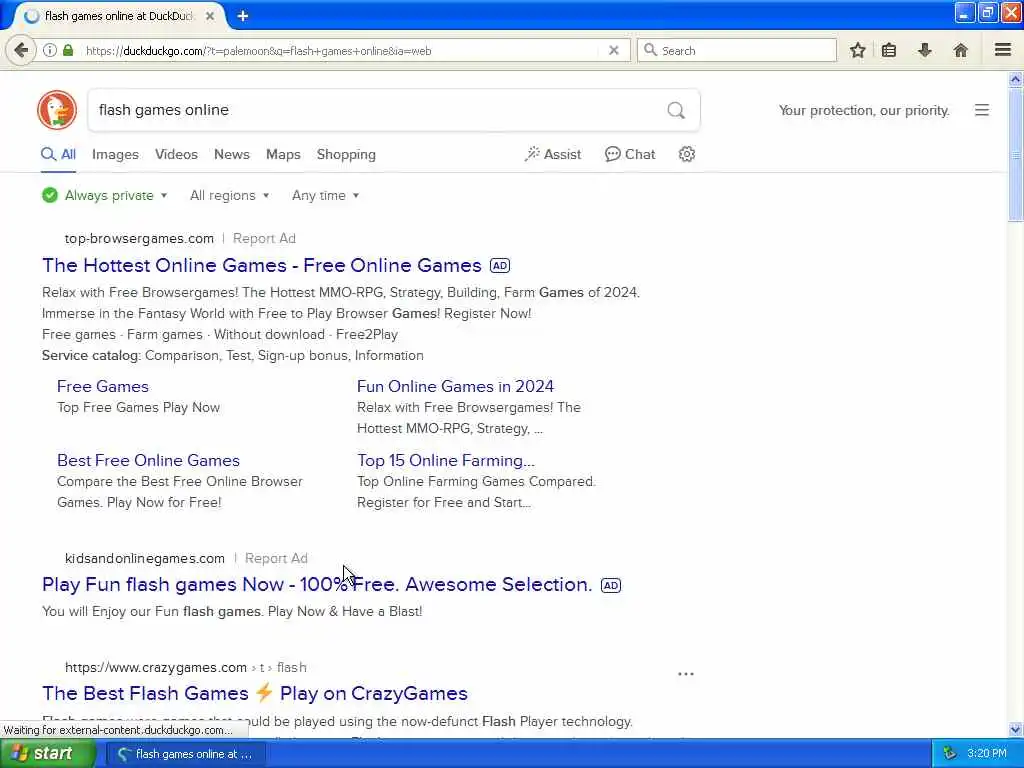The width and height of the screenshot is (1024, 768).
Task: Open the browser hamburger menu
Action: point(1002,50)
